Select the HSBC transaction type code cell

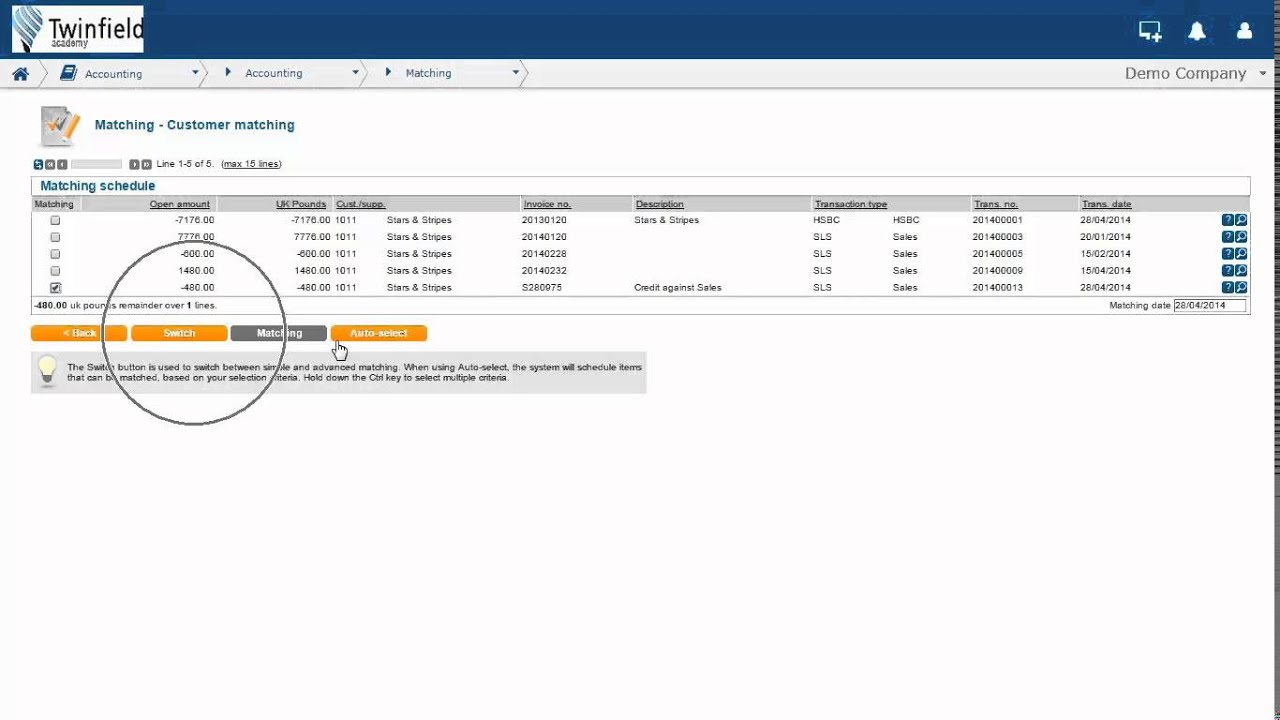(x=827, y=220)
